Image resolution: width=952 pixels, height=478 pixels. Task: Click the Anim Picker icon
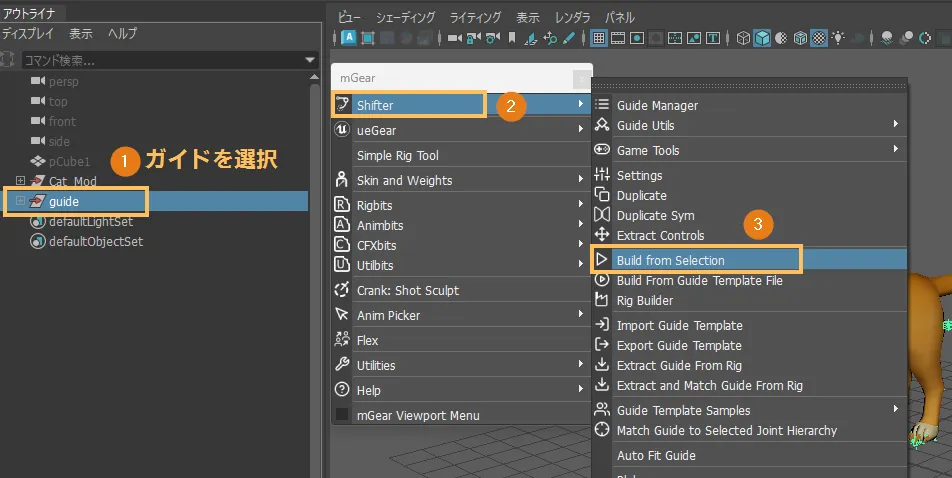[x=341, y=315]
